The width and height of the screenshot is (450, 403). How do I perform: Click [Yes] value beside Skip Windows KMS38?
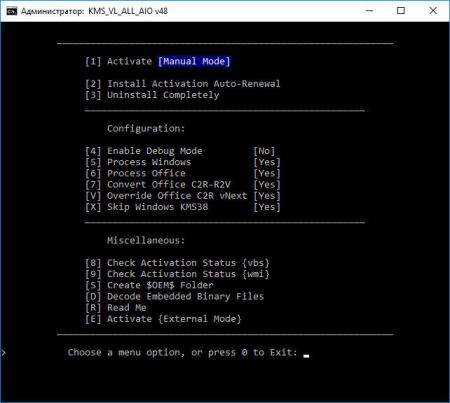click(267, 207)
